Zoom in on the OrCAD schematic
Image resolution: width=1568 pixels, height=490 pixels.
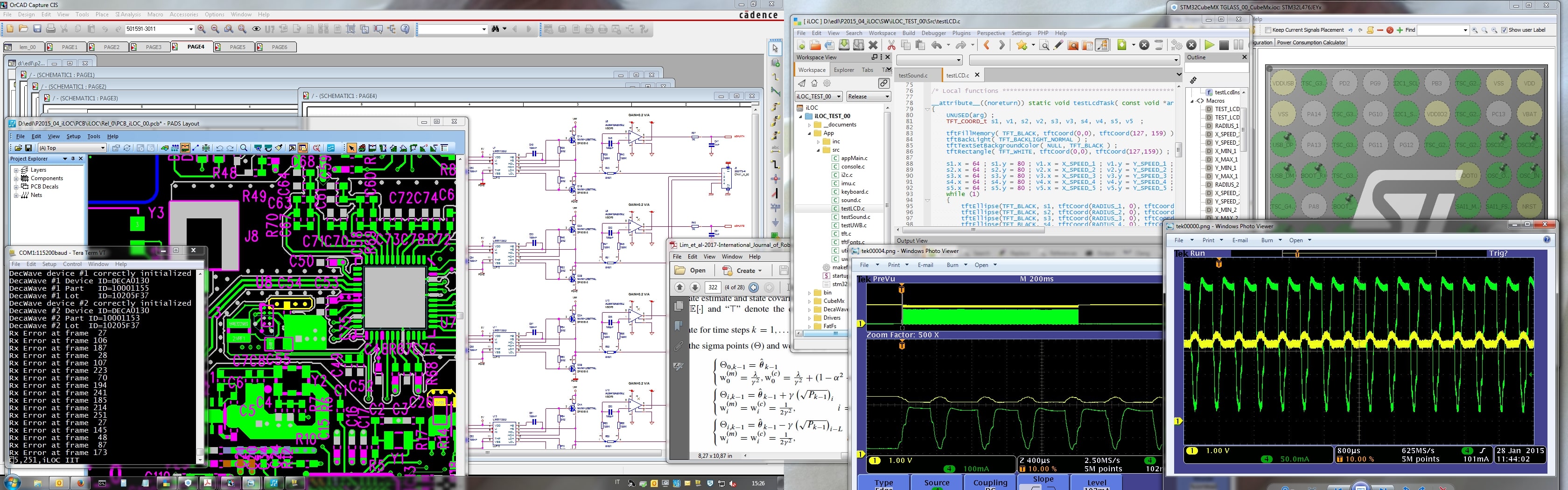pos(202,28)
